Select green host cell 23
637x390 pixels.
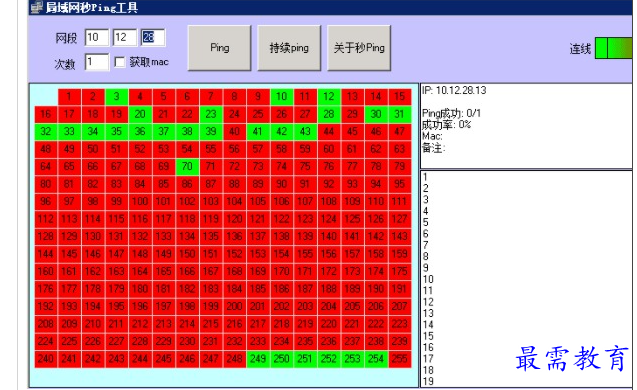211,114
